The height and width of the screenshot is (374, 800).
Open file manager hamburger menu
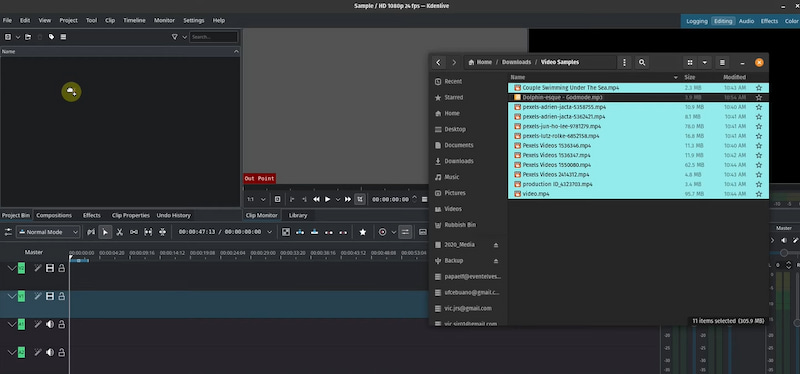tap(722, 62)
